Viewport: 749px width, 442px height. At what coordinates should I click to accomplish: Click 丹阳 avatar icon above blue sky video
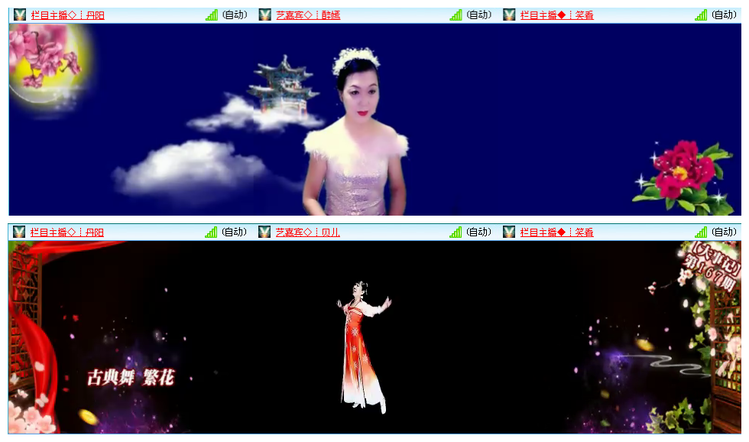coord(20,15)
